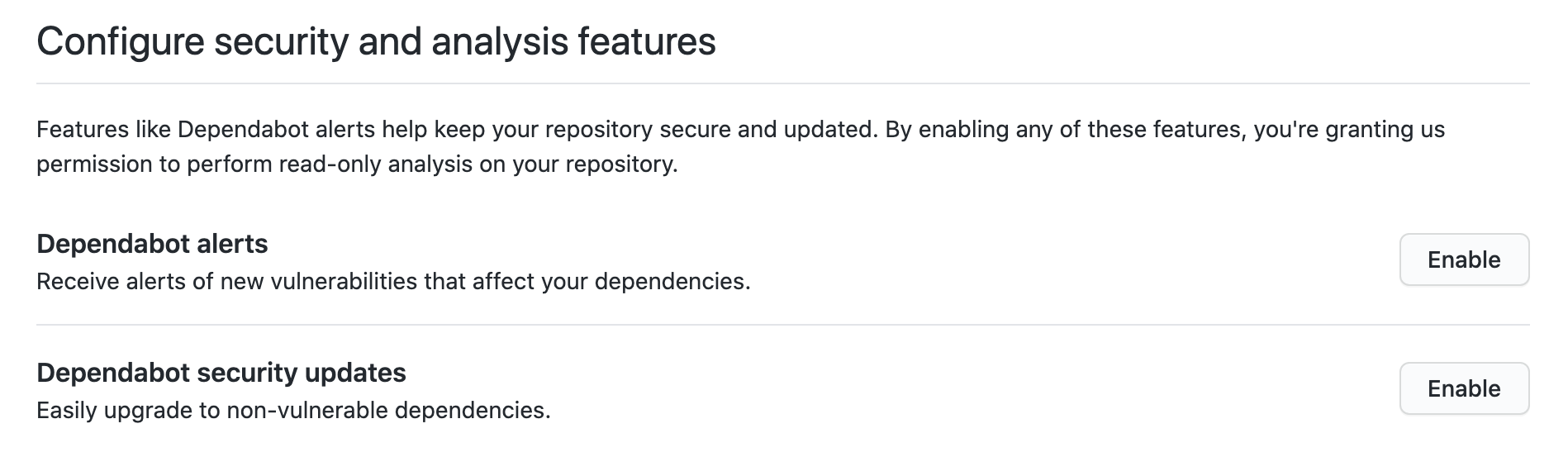Click the Easily upgrade to non-vulnerable dependencies text

click(x=293, y=411)
